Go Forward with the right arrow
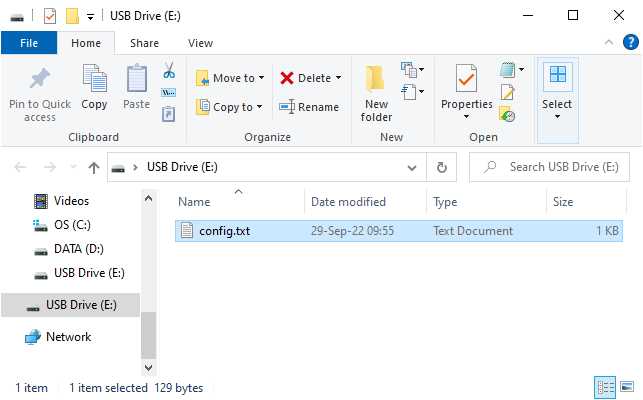643x400 pixels. 50,167
